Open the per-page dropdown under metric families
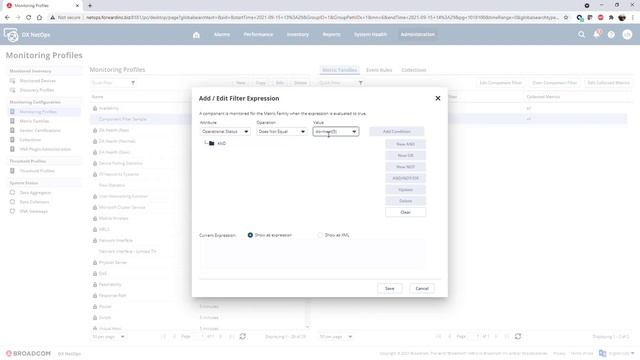The height and width of the screenshot is (360, 640). (336, 337)
